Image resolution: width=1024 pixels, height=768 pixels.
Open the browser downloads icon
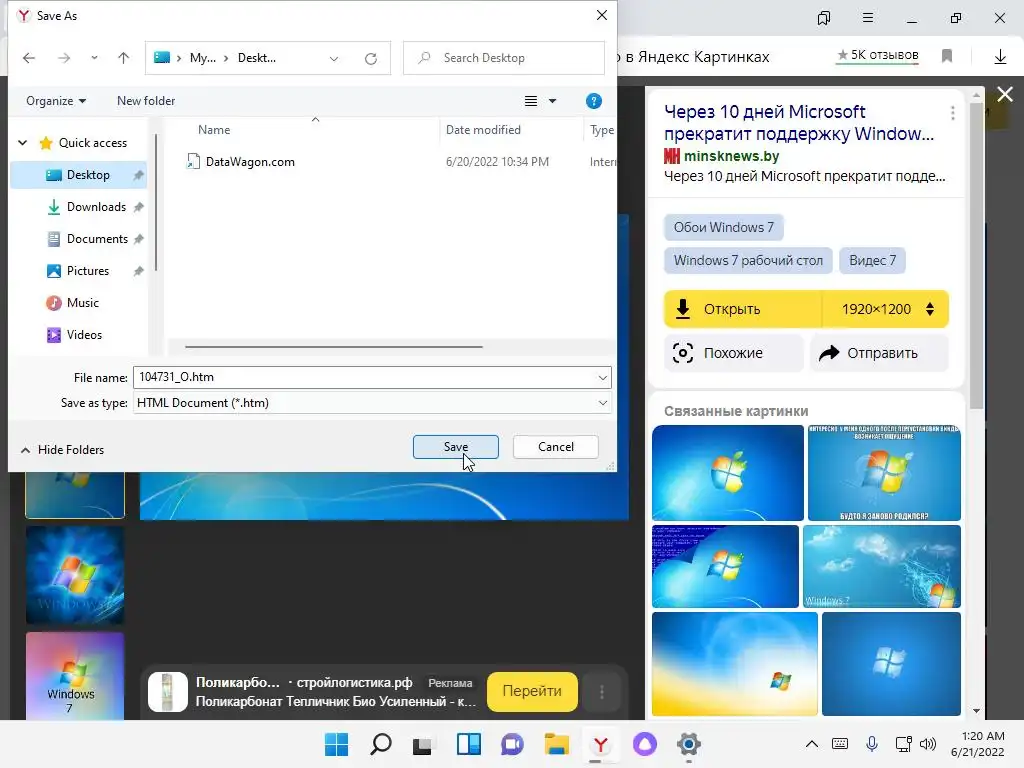(x=1000, y=57)
